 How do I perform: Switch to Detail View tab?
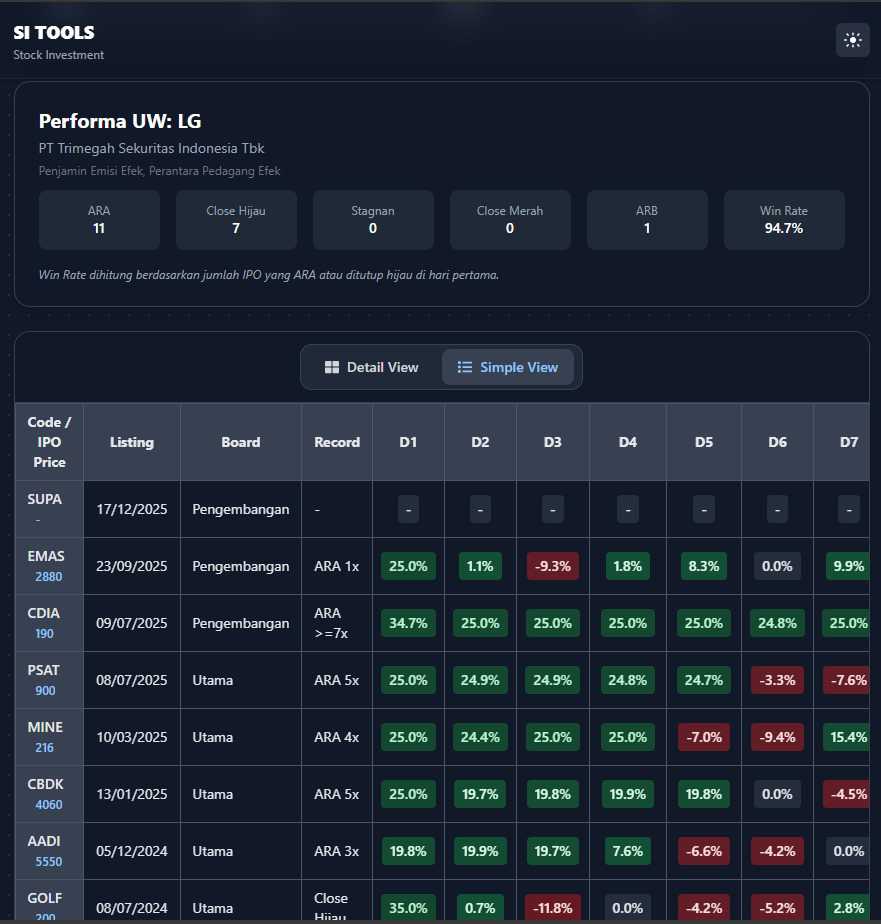point(371,367)
